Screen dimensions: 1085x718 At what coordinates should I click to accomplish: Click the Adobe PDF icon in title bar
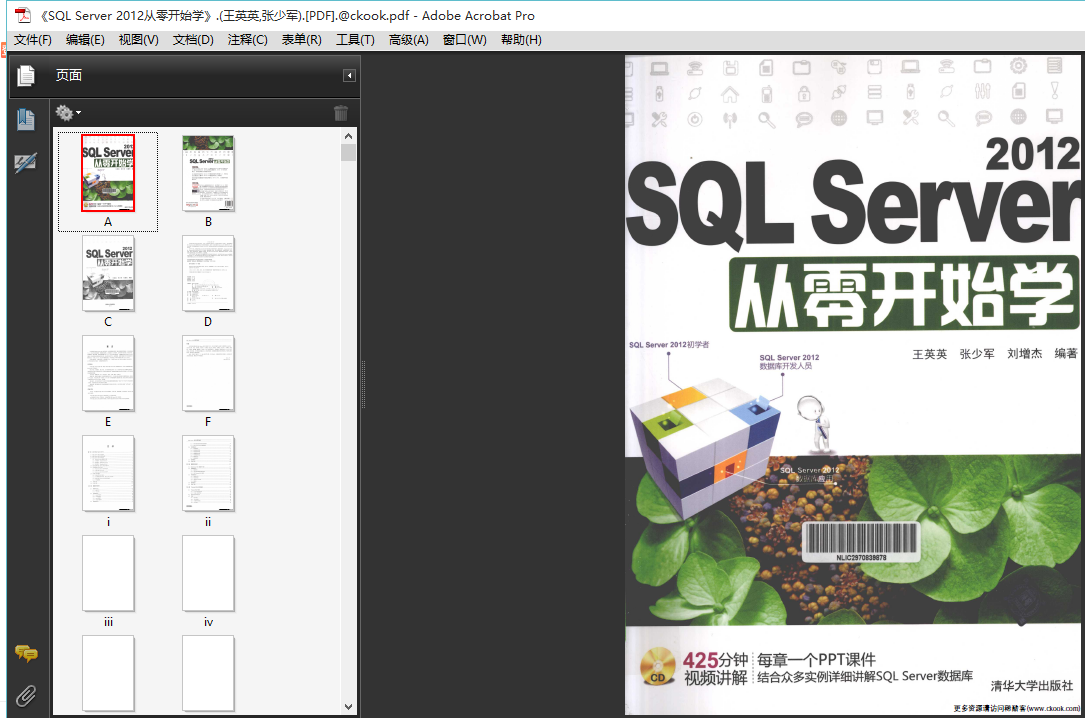[x=24, y=15]
